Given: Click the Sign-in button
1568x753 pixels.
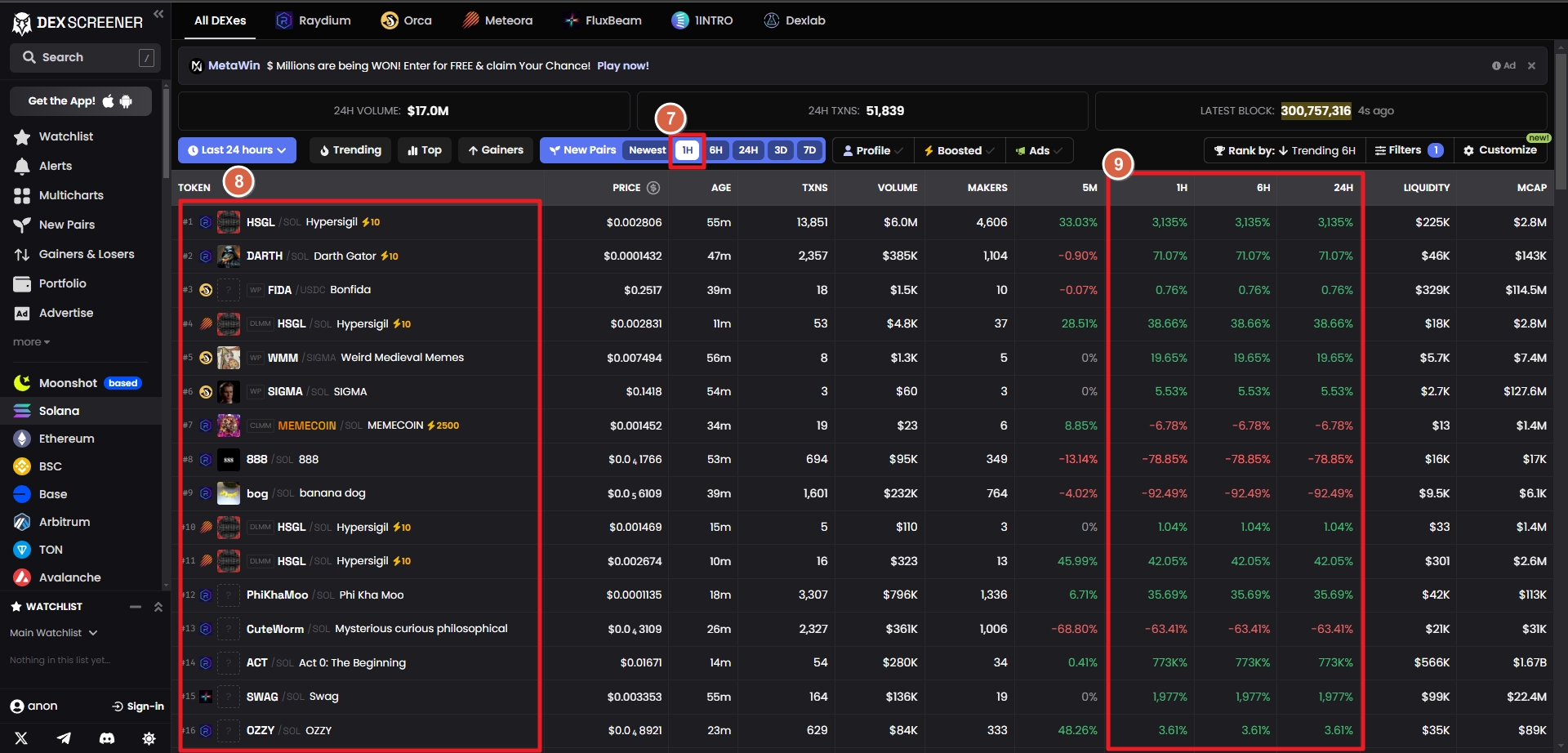Looking at the screenshot, I should (138, 706).
